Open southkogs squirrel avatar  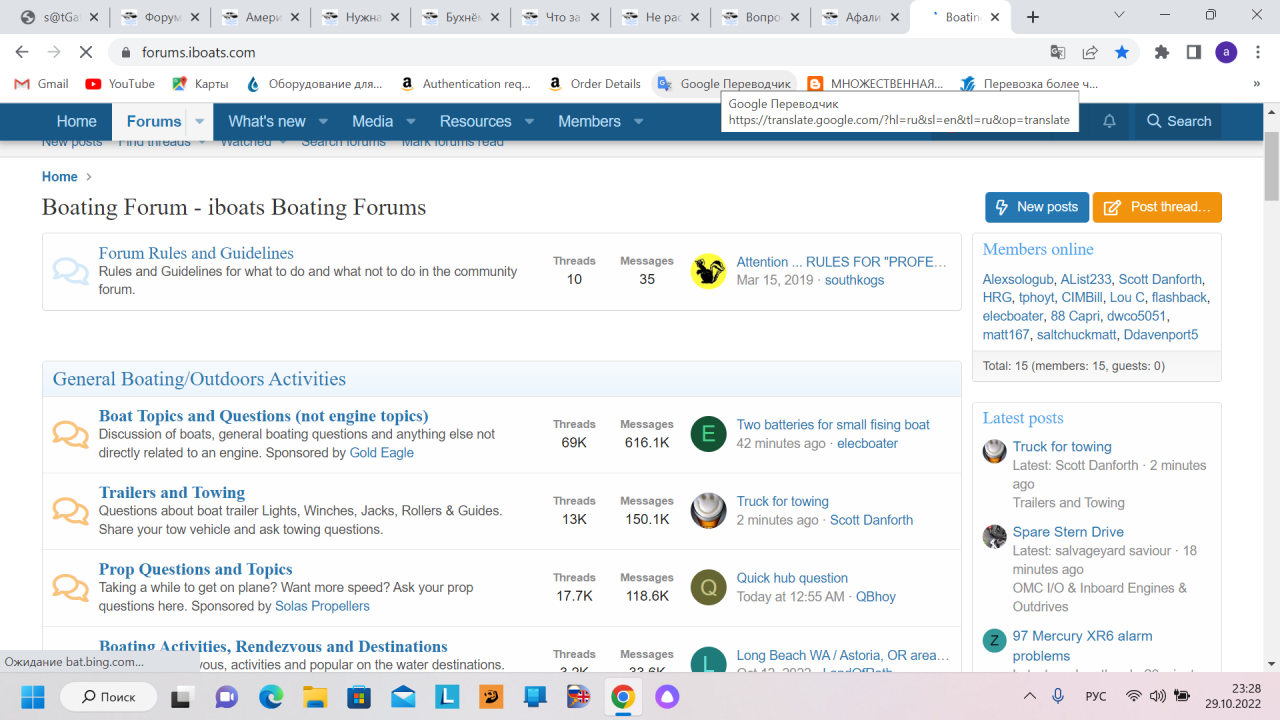click(x=708, y=271)
